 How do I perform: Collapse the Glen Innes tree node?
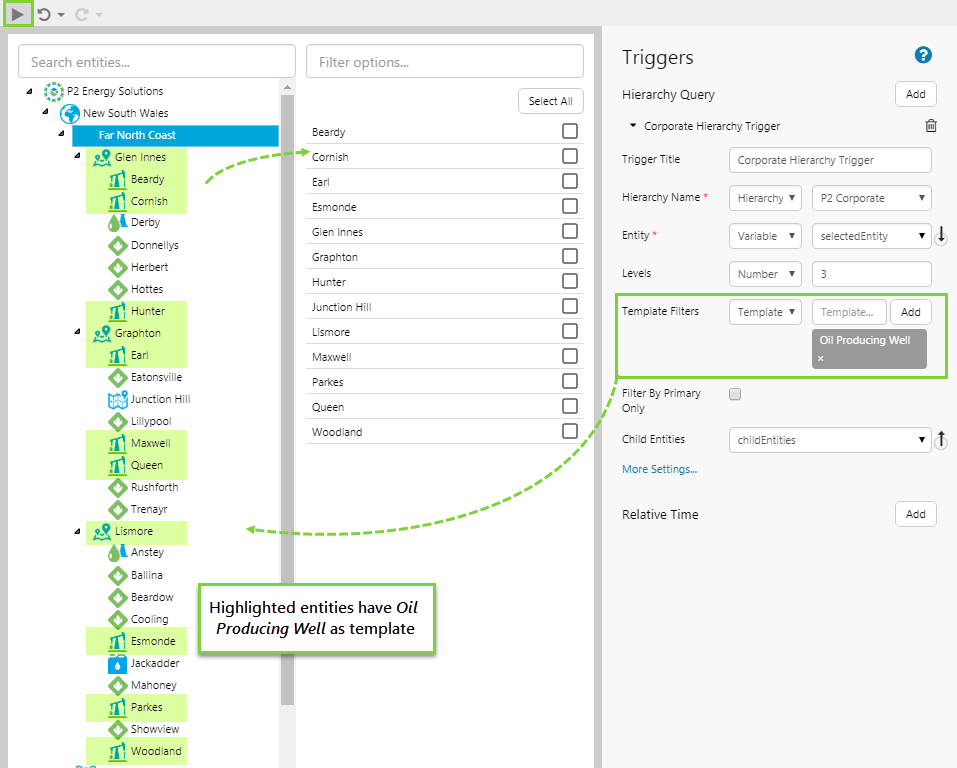[78, 156]
